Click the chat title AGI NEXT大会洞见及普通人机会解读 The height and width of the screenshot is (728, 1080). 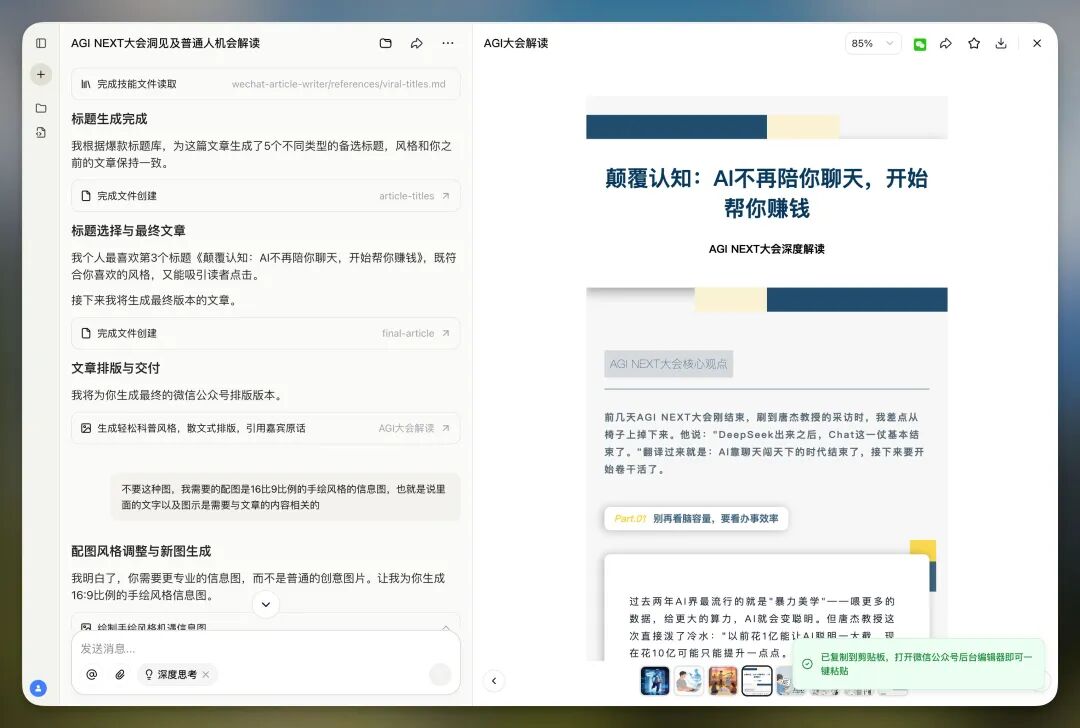(165, 43)
